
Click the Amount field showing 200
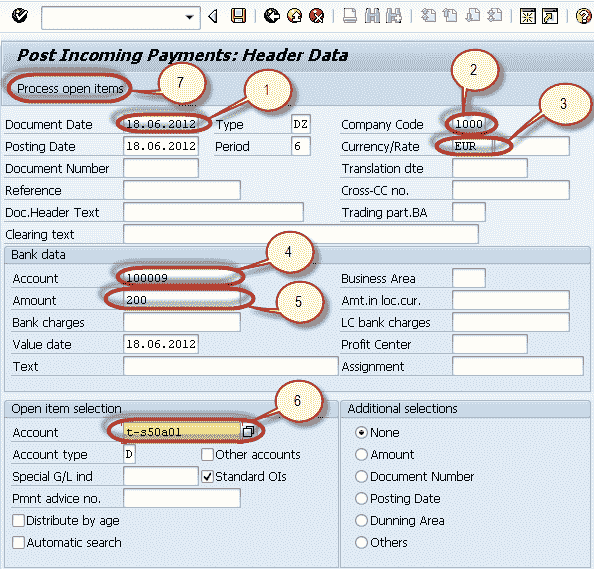coord(182,300)
